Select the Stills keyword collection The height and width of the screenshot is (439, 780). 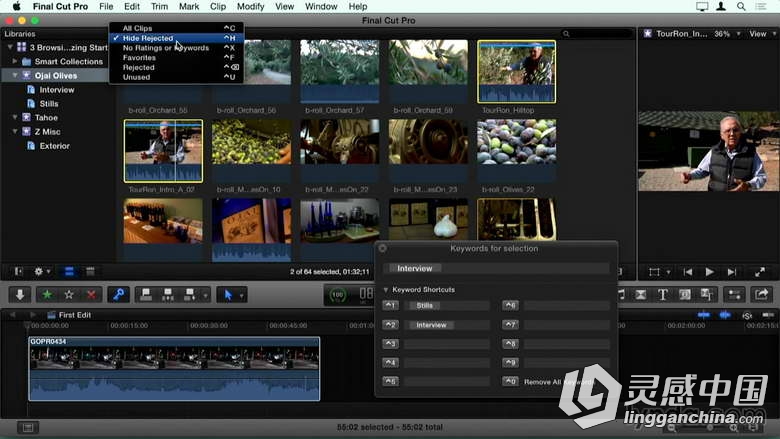[49, 103]
